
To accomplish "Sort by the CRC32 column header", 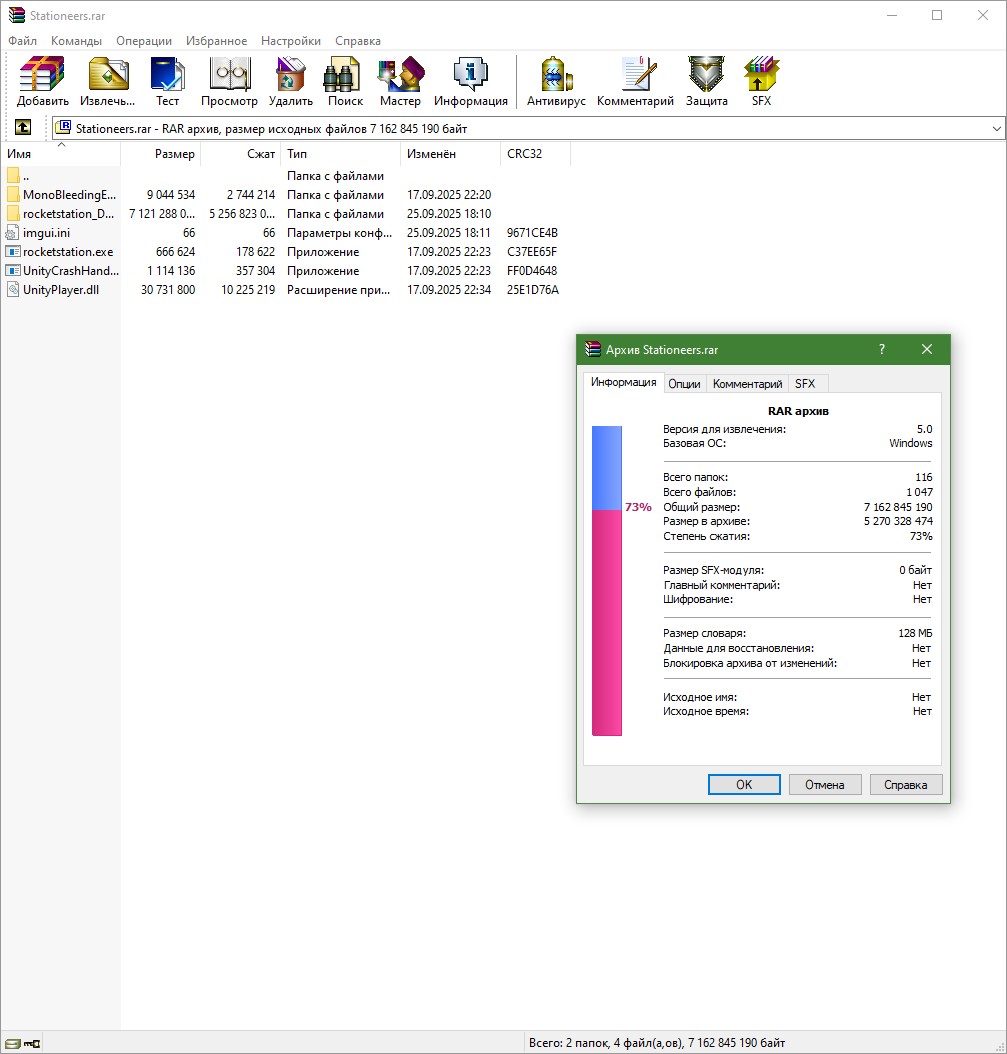I will point(535,154).
